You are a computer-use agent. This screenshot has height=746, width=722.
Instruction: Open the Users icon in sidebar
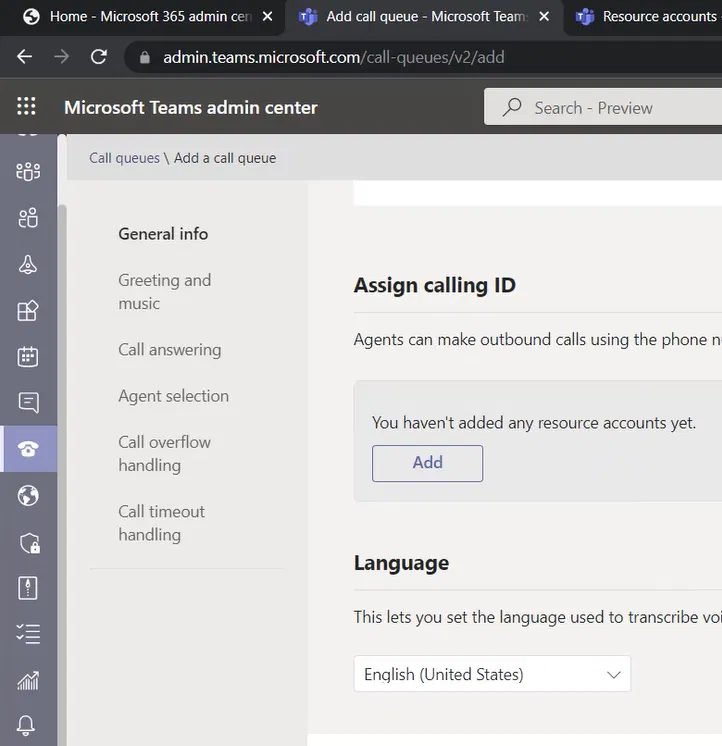[x=28, y=218]
